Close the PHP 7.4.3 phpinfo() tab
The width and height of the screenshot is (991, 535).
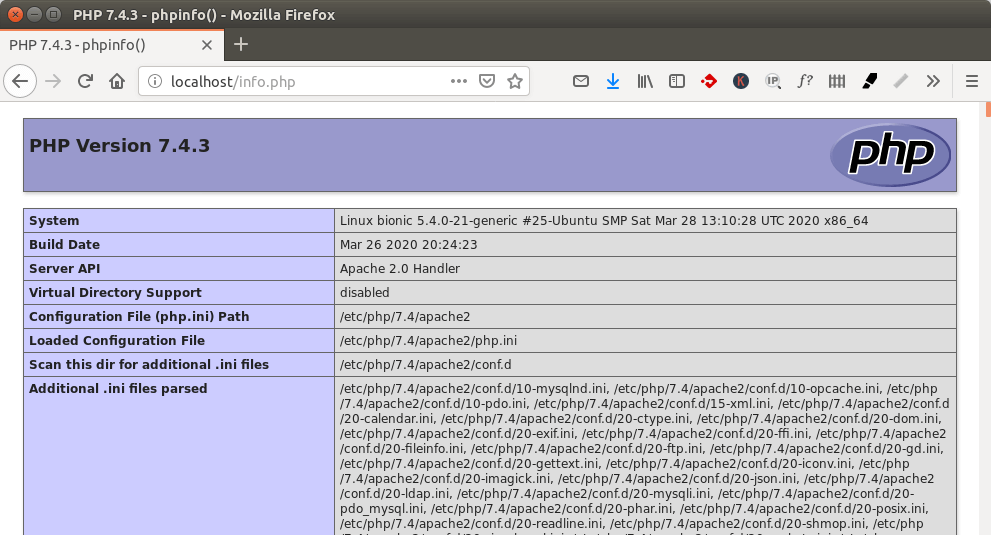pos(207,45)
